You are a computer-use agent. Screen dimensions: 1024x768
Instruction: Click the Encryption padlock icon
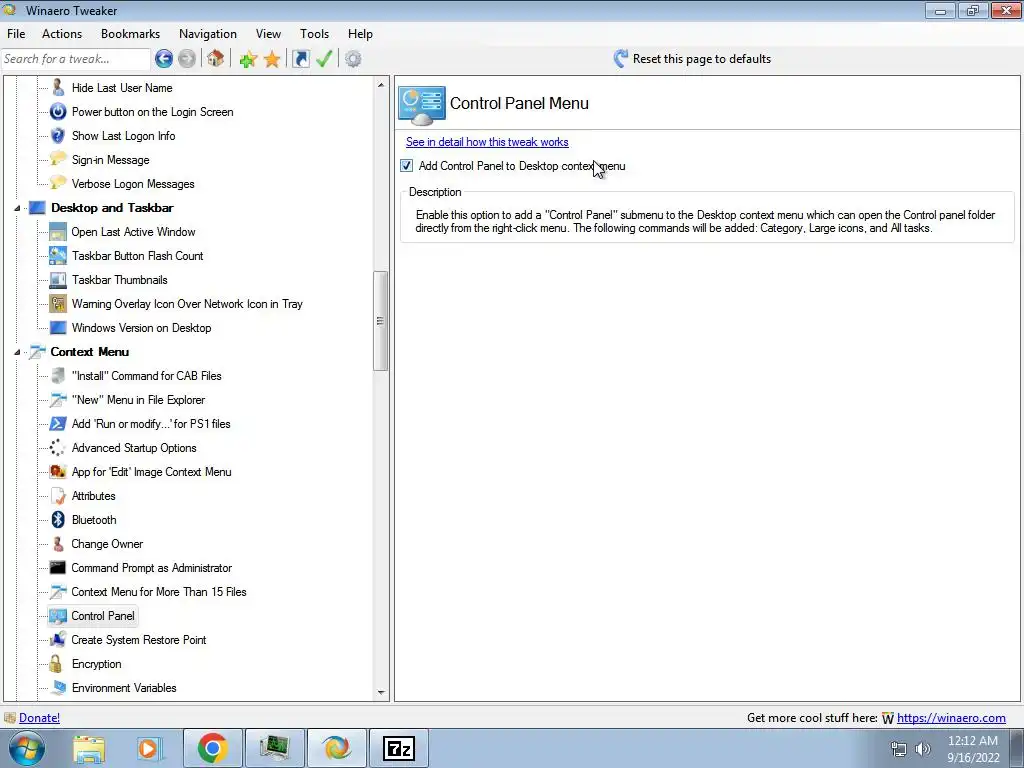(57, 664)
